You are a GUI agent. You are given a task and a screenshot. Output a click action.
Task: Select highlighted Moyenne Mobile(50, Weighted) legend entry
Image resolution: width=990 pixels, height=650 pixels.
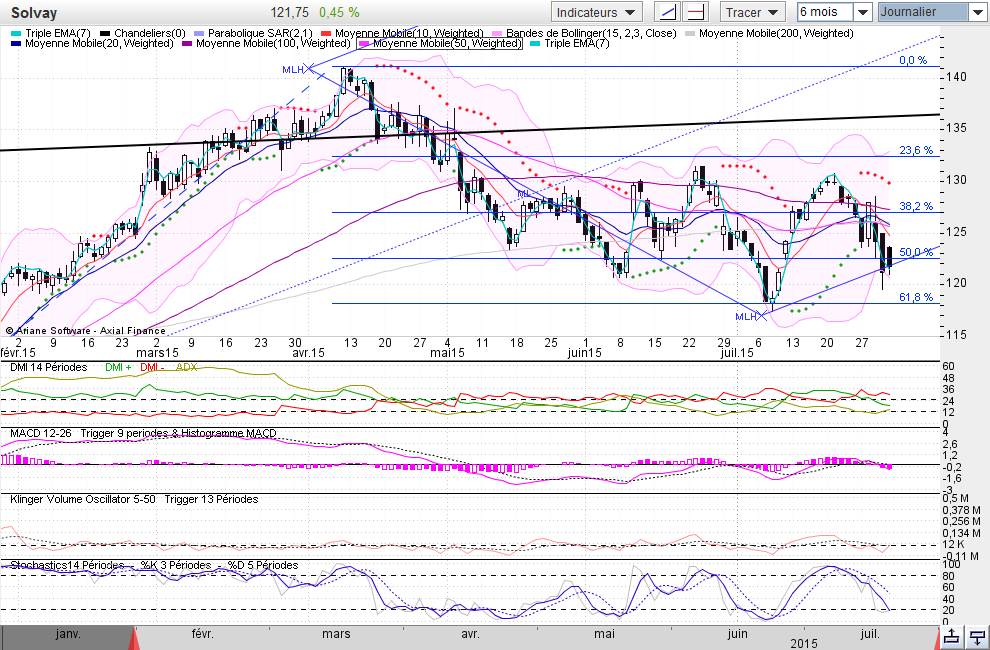tap(439, 44)
